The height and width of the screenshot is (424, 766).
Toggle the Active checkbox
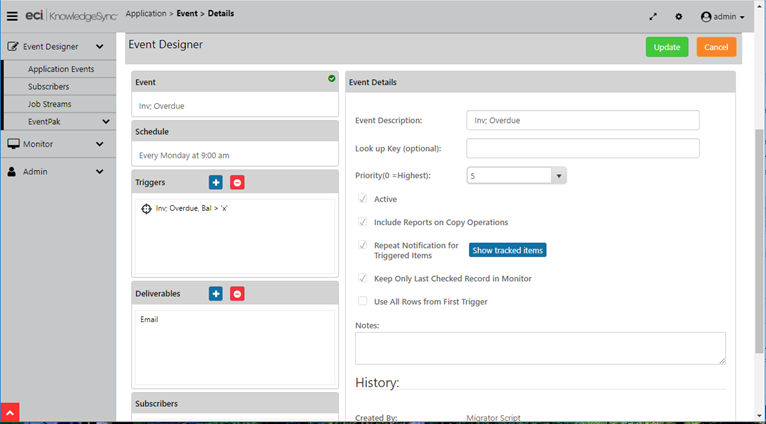point(362,199)
